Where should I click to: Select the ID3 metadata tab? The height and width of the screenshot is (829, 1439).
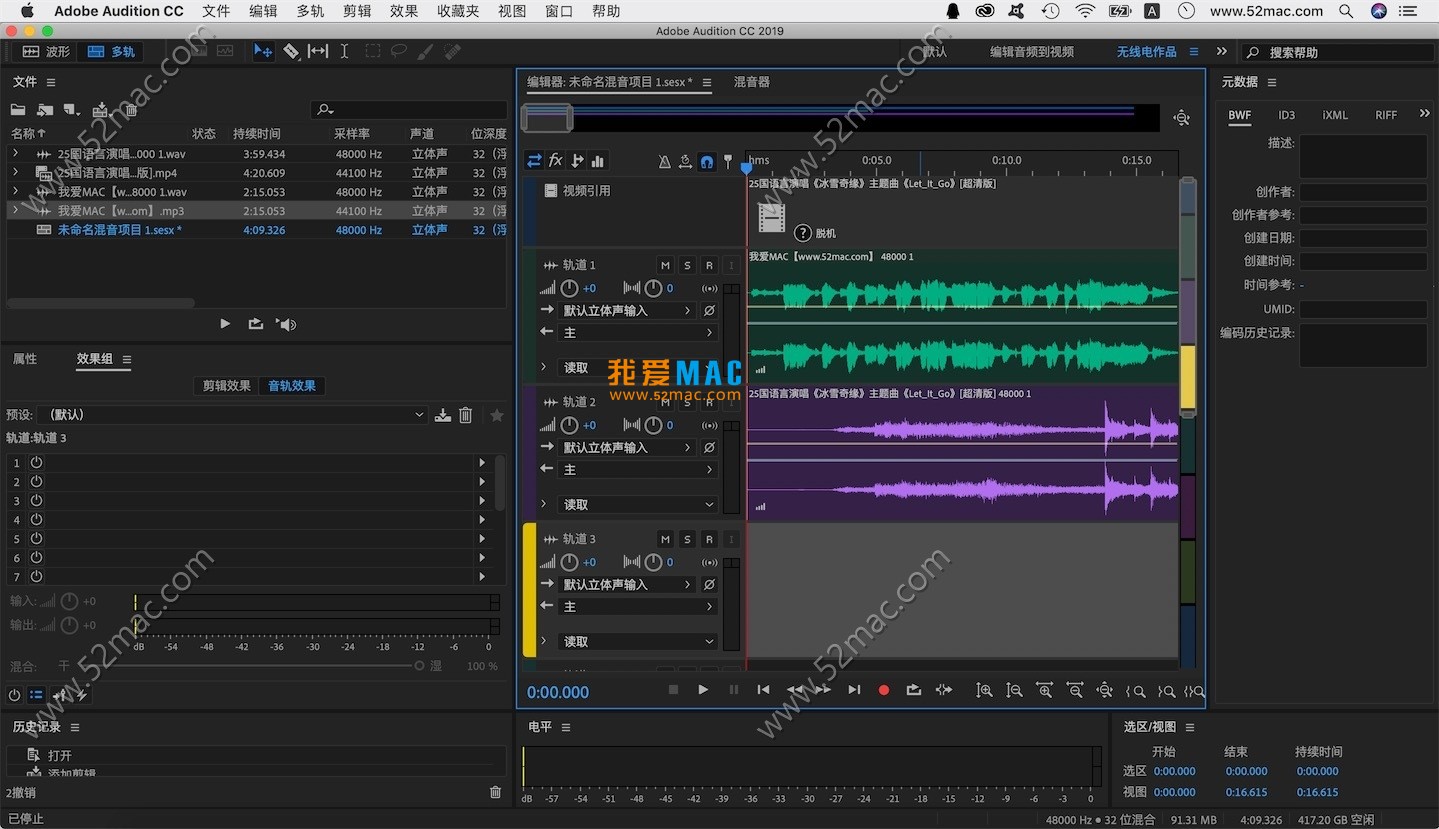pos(1286,115)
